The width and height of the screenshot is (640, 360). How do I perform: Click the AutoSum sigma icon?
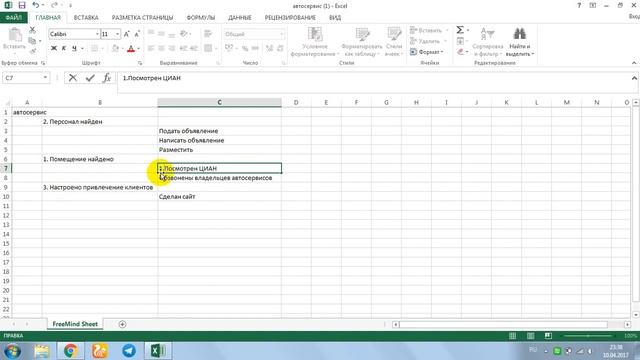[x=460, y=30]
